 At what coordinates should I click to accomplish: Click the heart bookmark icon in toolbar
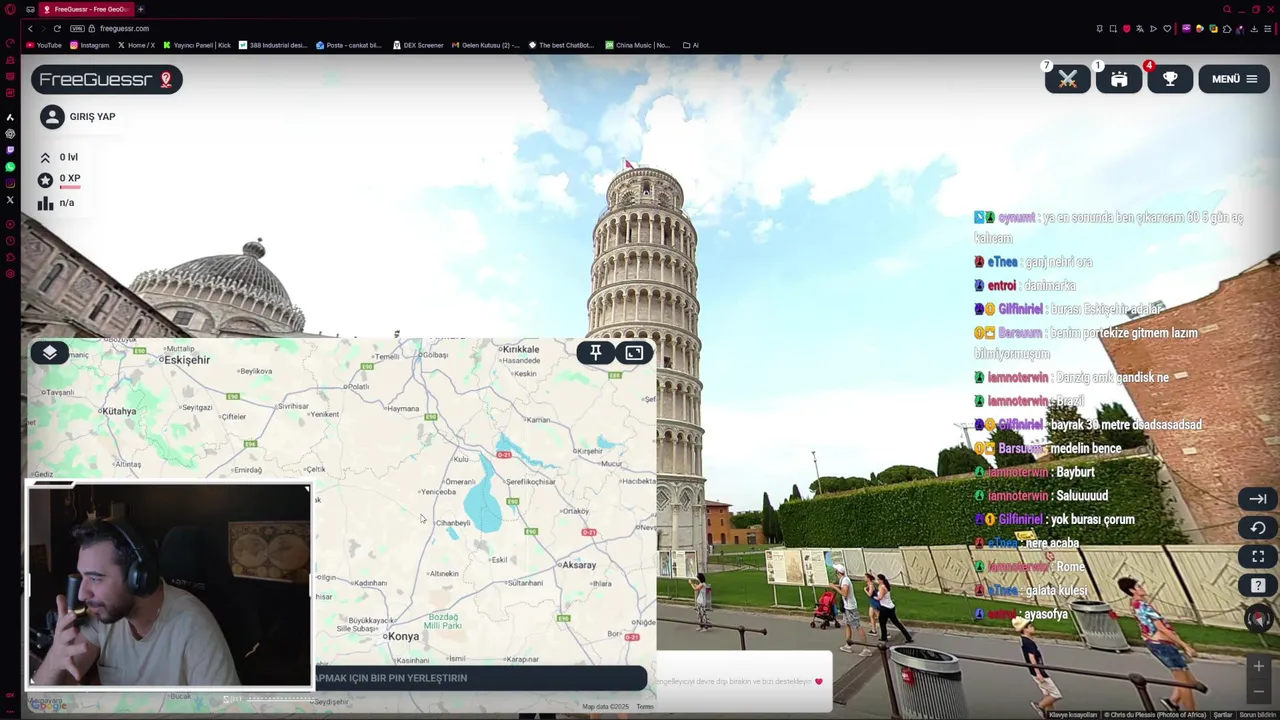coord(1166,28)
